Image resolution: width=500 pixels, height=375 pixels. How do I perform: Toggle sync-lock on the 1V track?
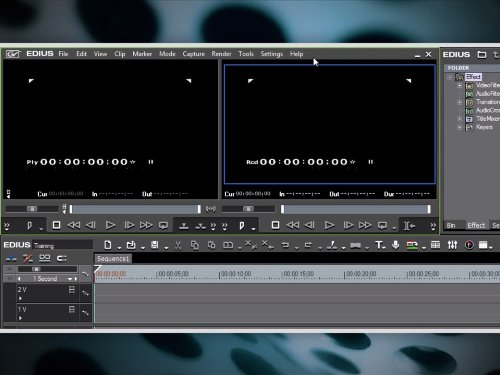85,313
